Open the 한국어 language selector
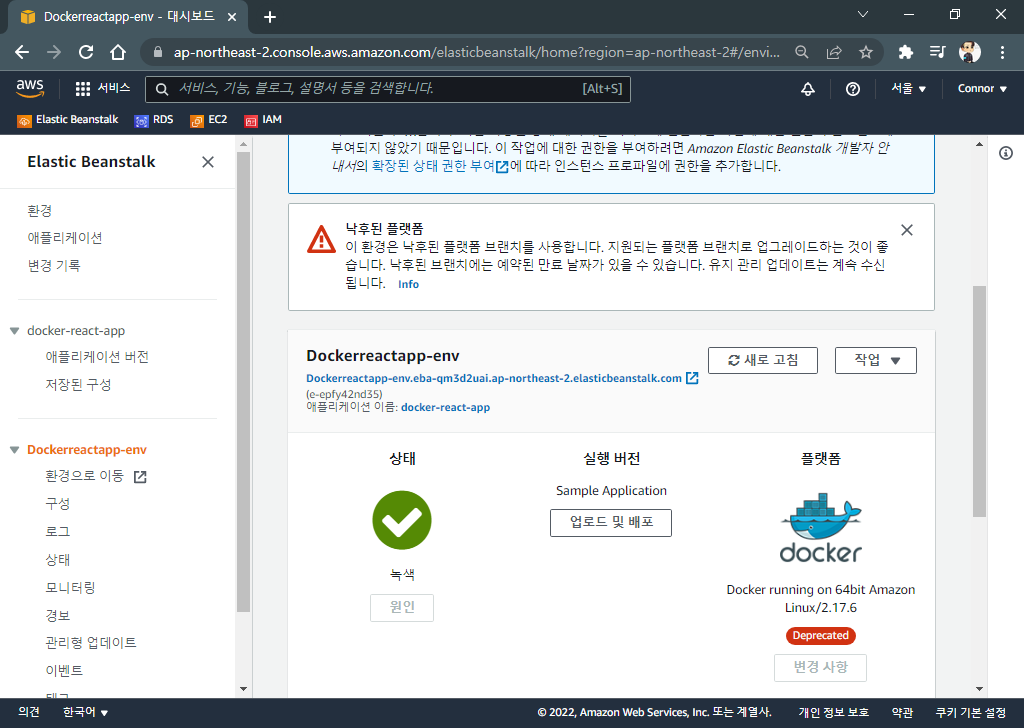The height and width of the screenshot is (728, 1024). coord(85,712)
